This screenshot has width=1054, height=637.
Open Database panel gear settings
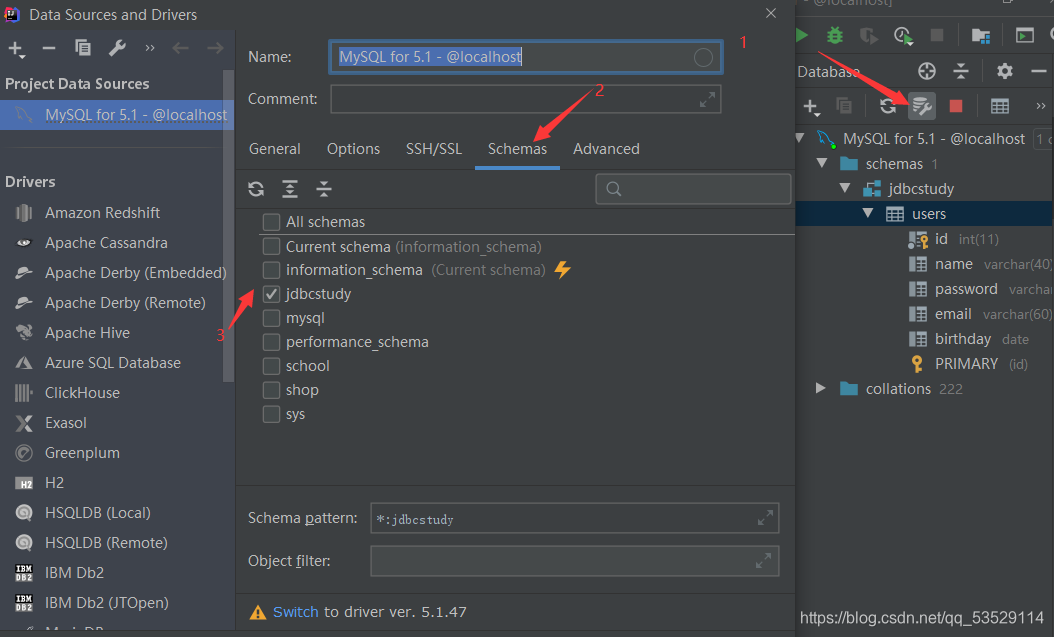(x=1004, y=71)
